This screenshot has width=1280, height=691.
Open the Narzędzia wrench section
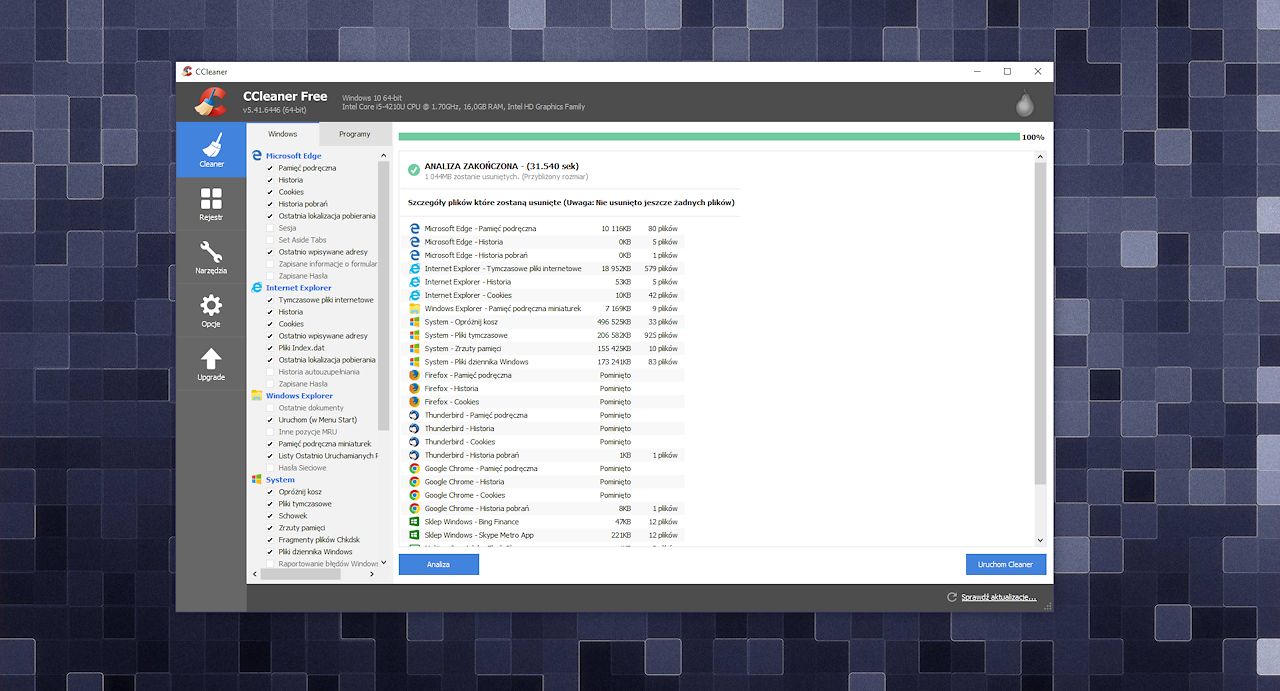211,257
